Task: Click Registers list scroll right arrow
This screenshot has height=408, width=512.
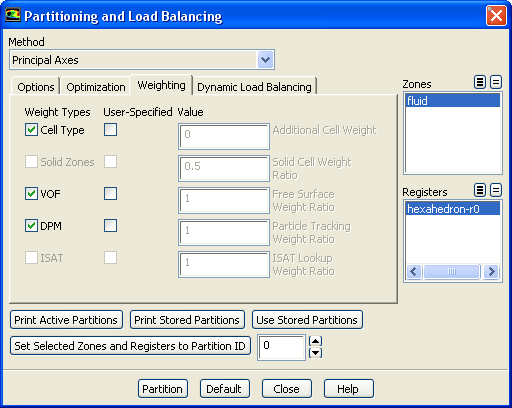Action: (491, 272)
